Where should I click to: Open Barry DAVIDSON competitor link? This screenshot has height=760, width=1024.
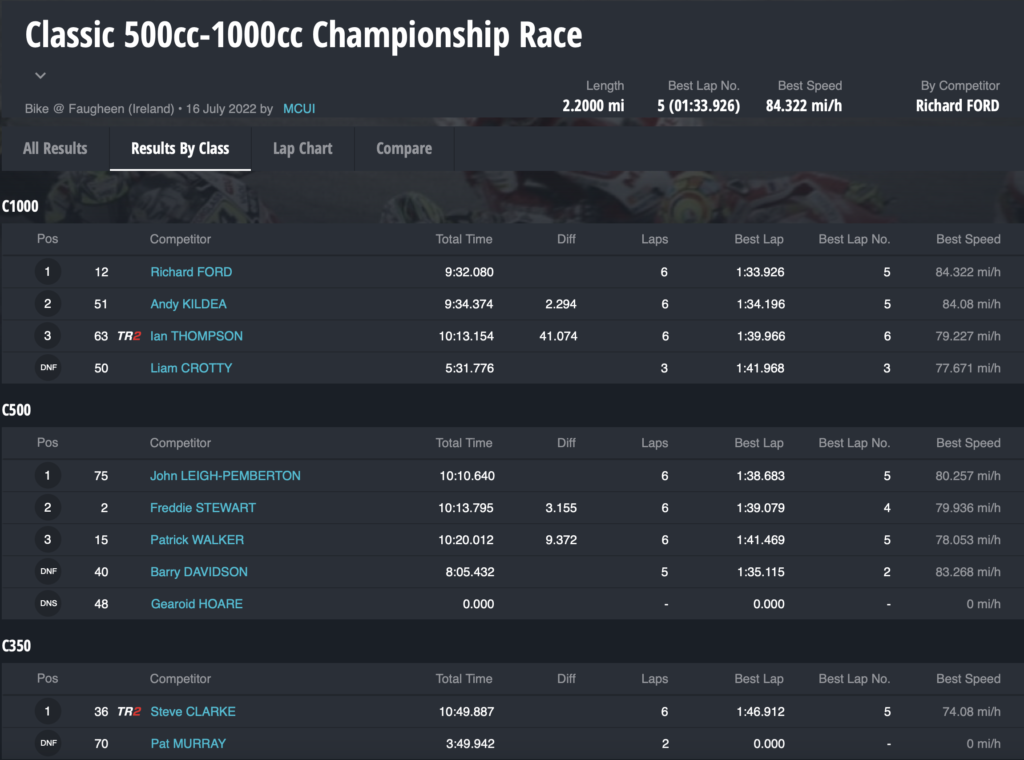pos(199,571)
